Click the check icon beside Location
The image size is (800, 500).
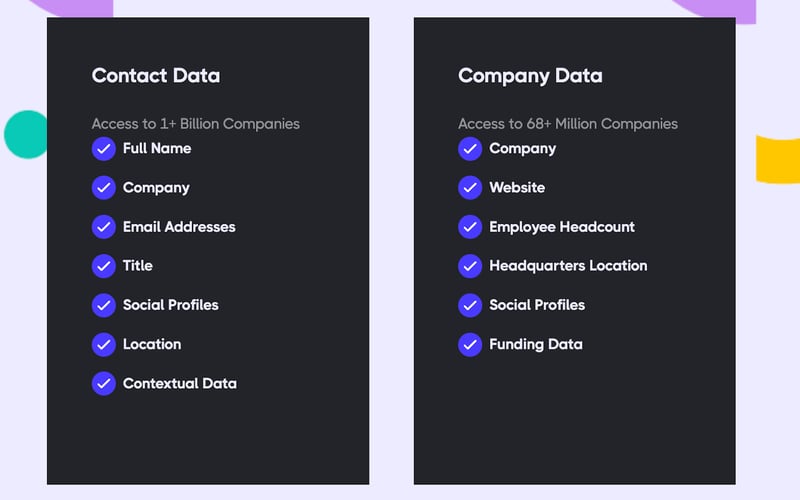coord(104,344)
